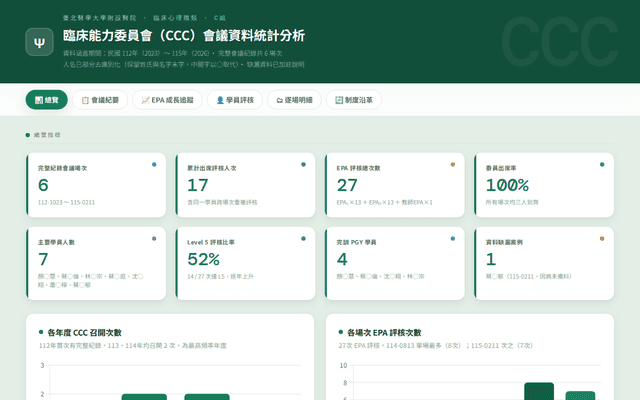The height and width of the screenshot is (400, 640).
Task: Click the date range text 112-1023～115-0211
Action: [x=66, y=202]
